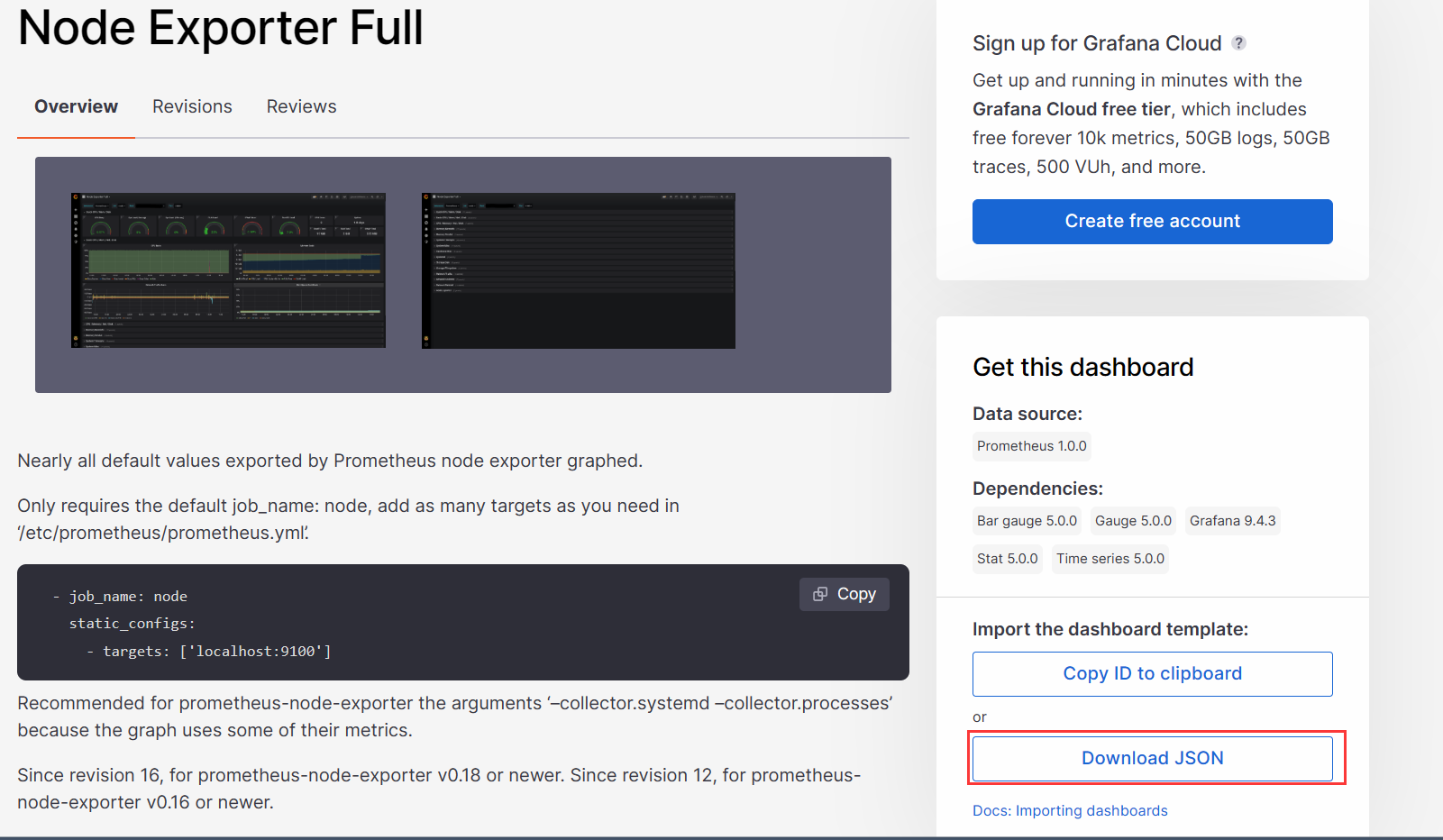Click Create free account button

(1152, 222)
